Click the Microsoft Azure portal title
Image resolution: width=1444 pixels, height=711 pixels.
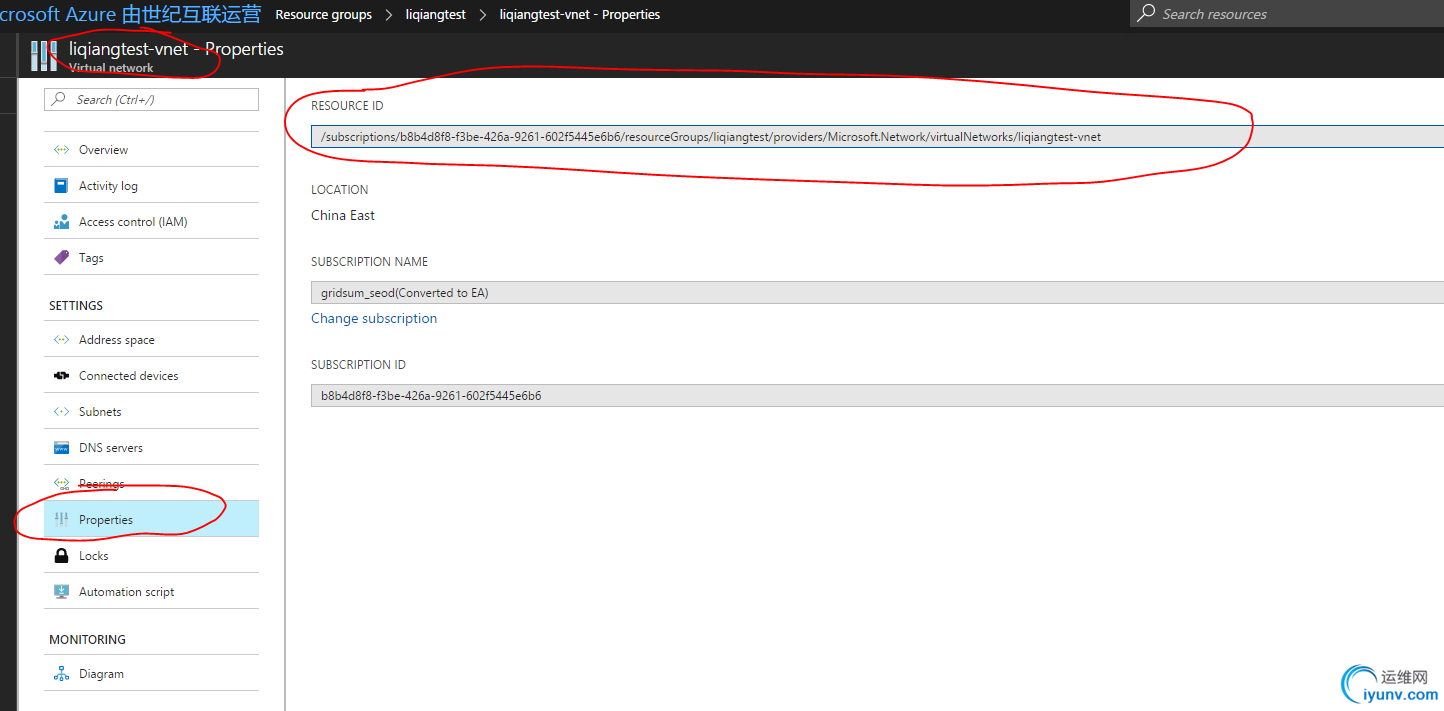(x=130, y=14)
